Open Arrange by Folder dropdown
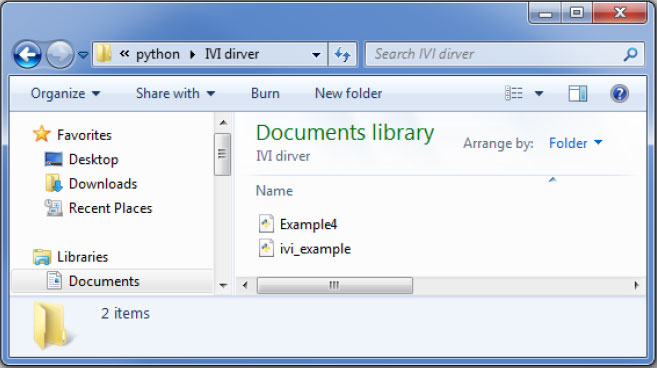The height and width of the screenshot is (368, 657). (x=575, y=143)
